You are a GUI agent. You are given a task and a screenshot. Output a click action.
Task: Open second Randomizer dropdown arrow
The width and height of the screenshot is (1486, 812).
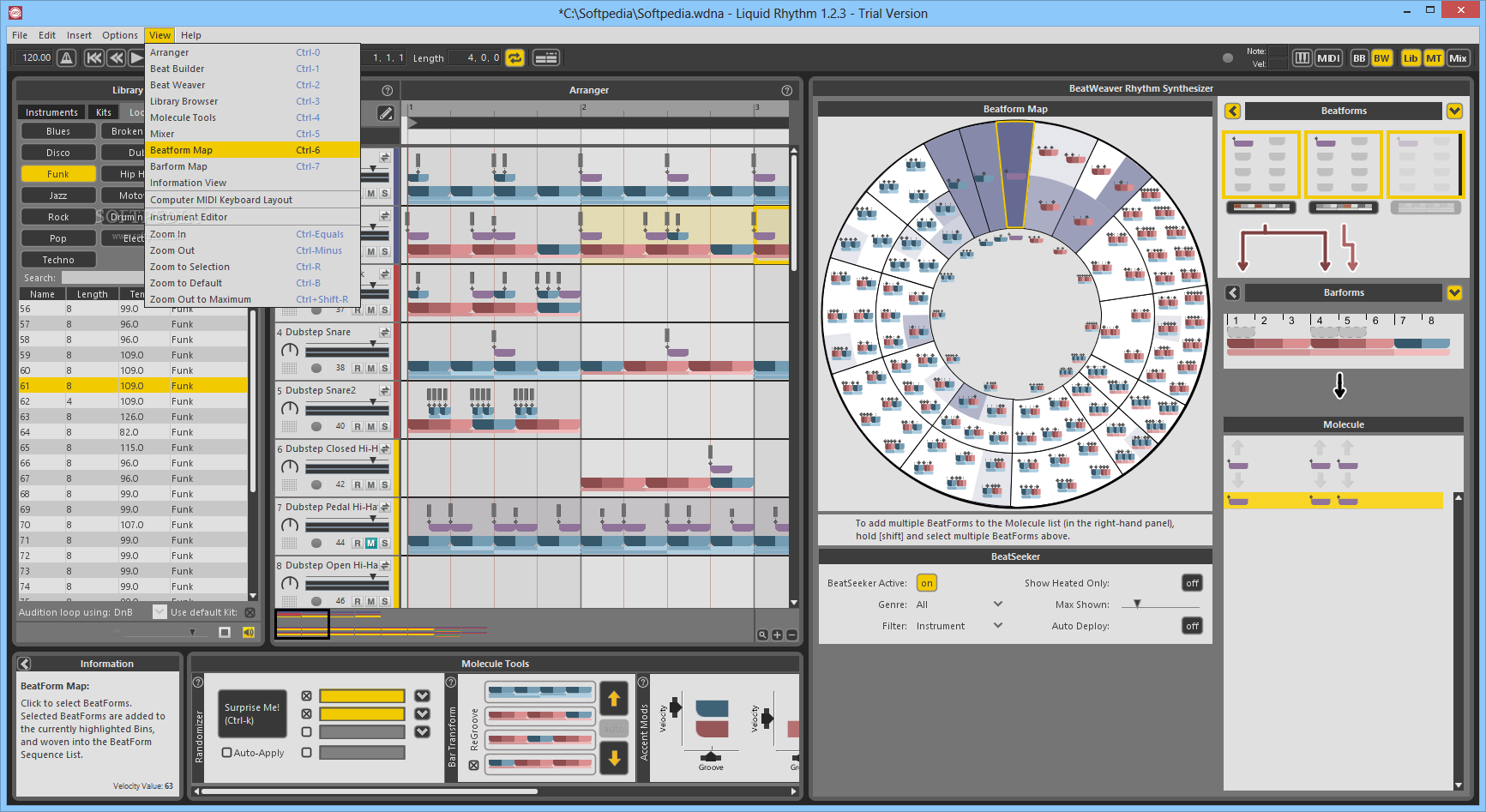(422, 713)
